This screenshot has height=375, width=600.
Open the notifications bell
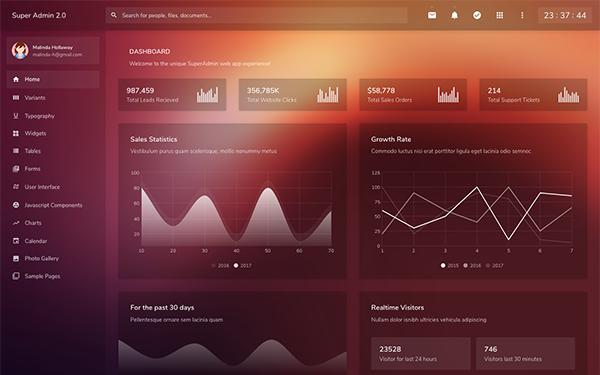[x=454, y=15]
